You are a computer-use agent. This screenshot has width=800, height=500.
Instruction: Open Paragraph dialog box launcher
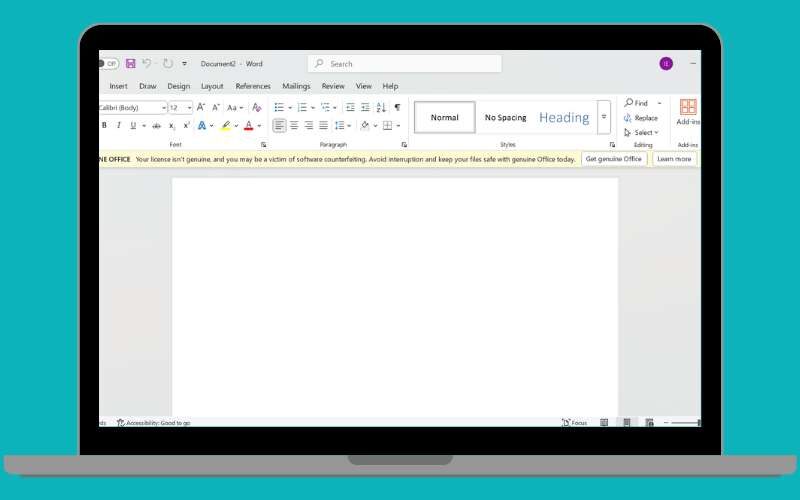pos(404,145)
